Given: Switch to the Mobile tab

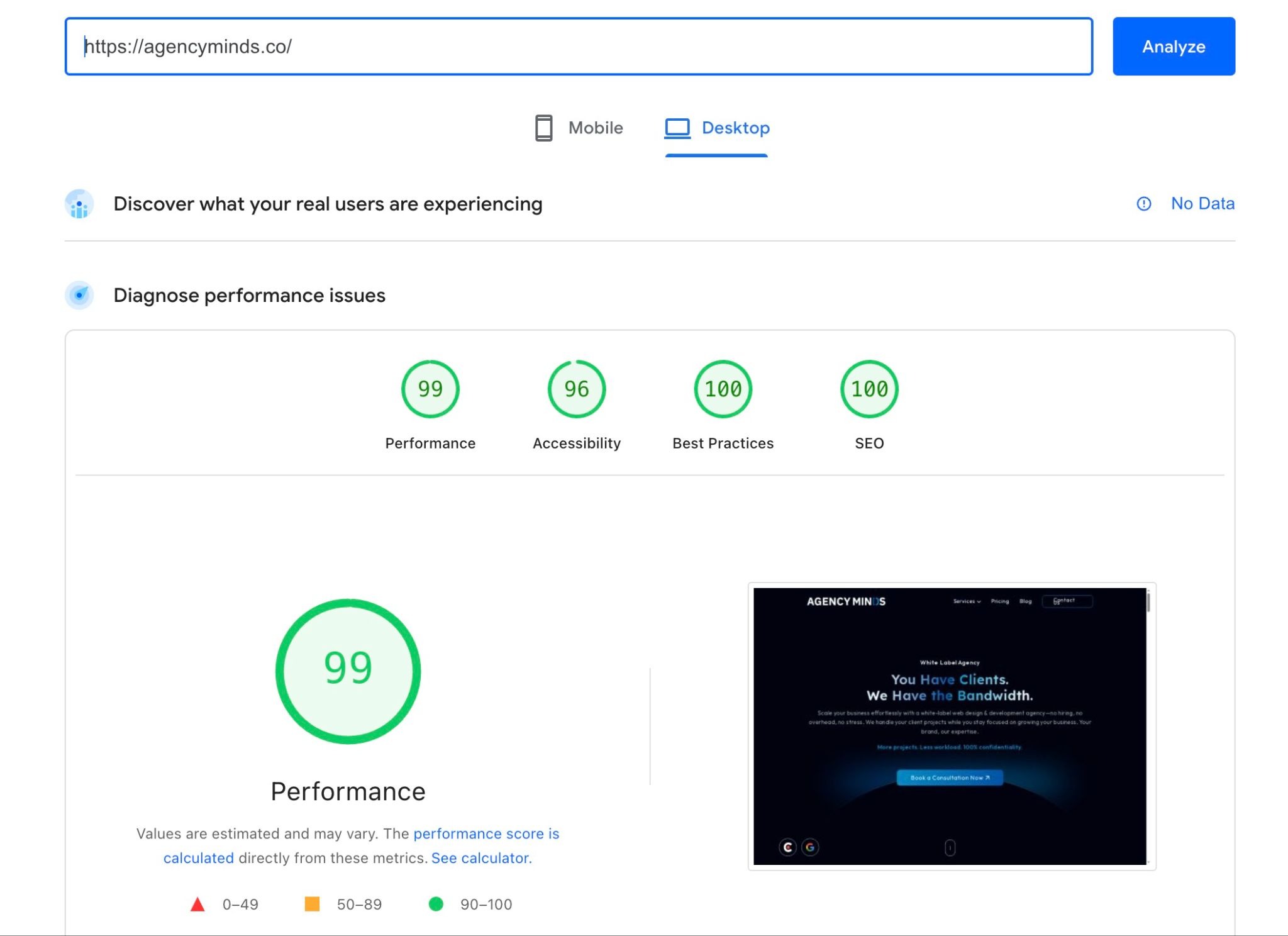Looking at the screenshot, I should click(x=579, y=128).
